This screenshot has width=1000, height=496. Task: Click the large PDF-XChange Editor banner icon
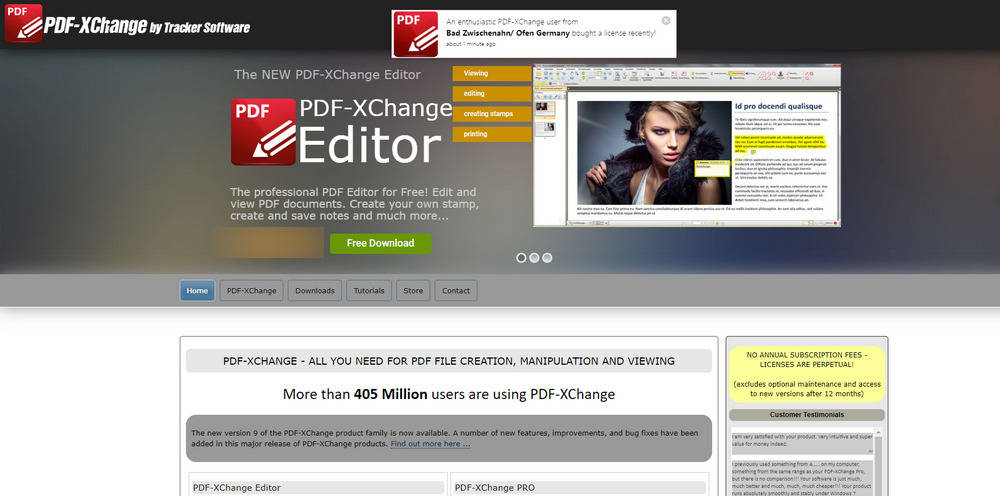point(263,132)
